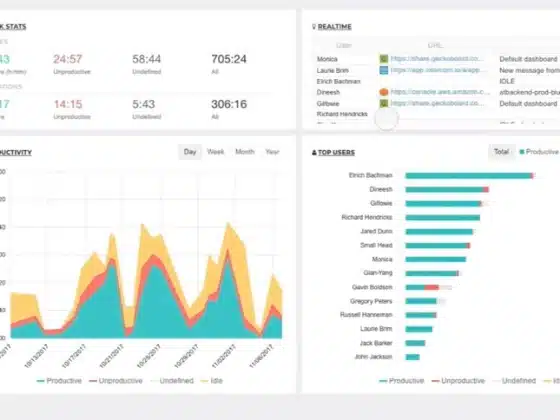Click the 306:16 All stat
The width and height of the screenshot is (560, 420).
coord(229,104)
